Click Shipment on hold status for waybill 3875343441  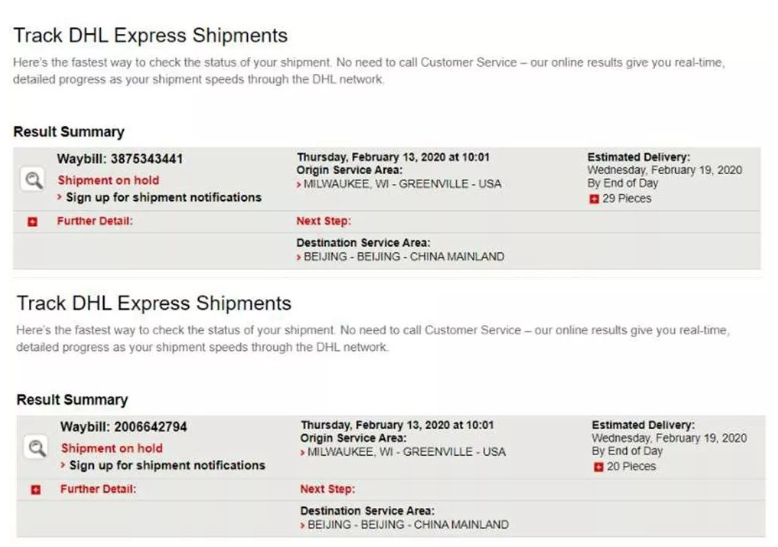point(108,180)
